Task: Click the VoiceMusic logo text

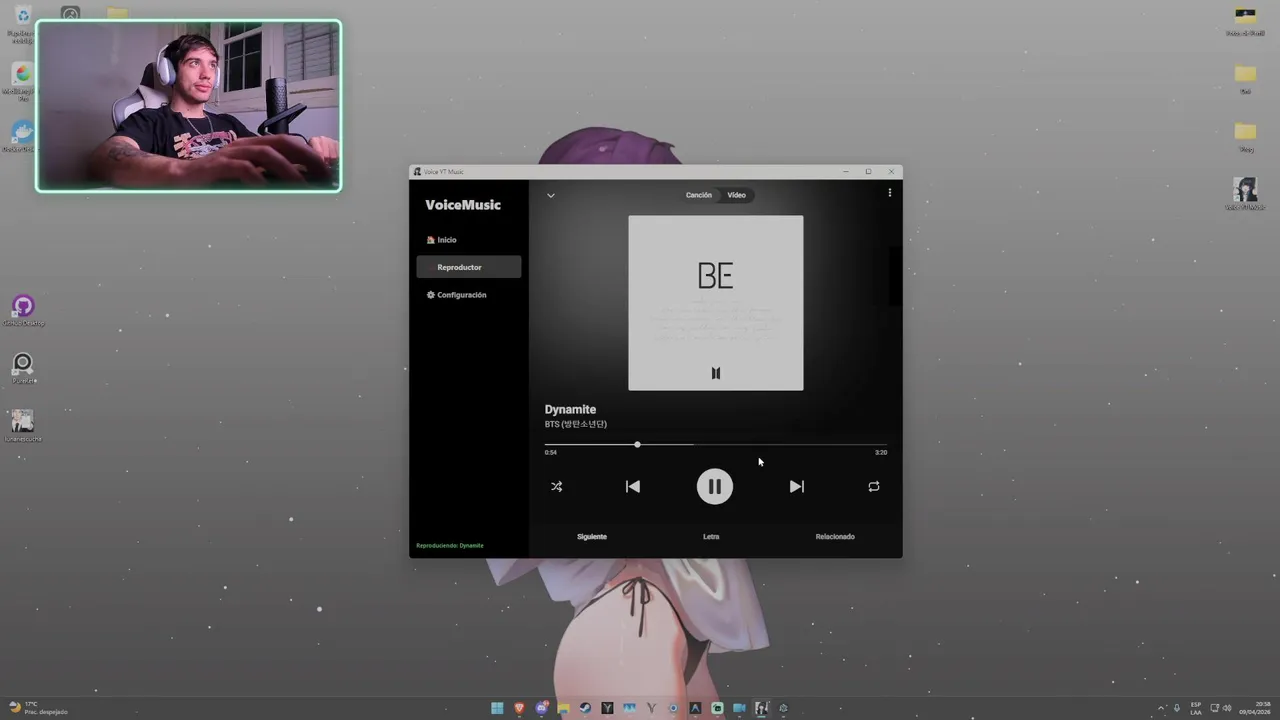Action: 463,205
